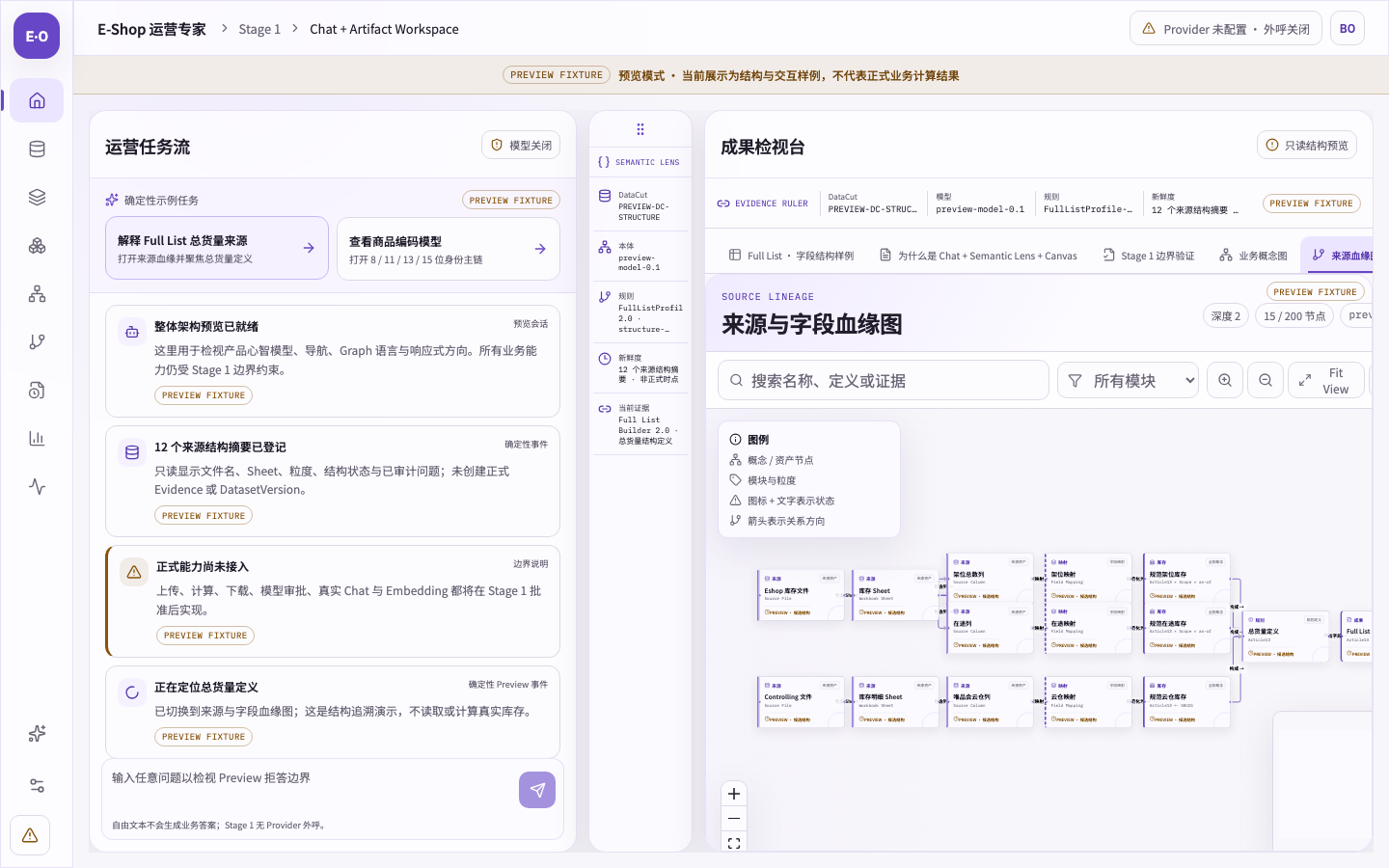Select 当前证据 entry in Semantic Lens
Viewport: 1389px width, 868px height.
click(640, 424)
